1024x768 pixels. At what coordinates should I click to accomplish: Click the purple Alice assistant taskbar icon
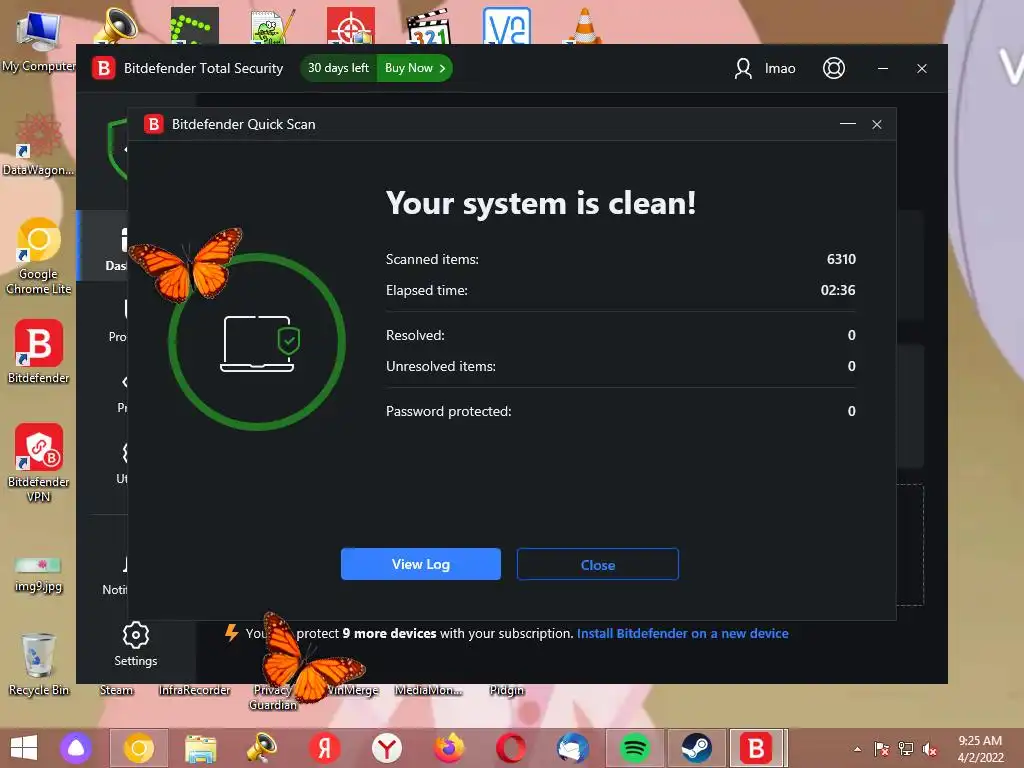[x=76, y=748]
